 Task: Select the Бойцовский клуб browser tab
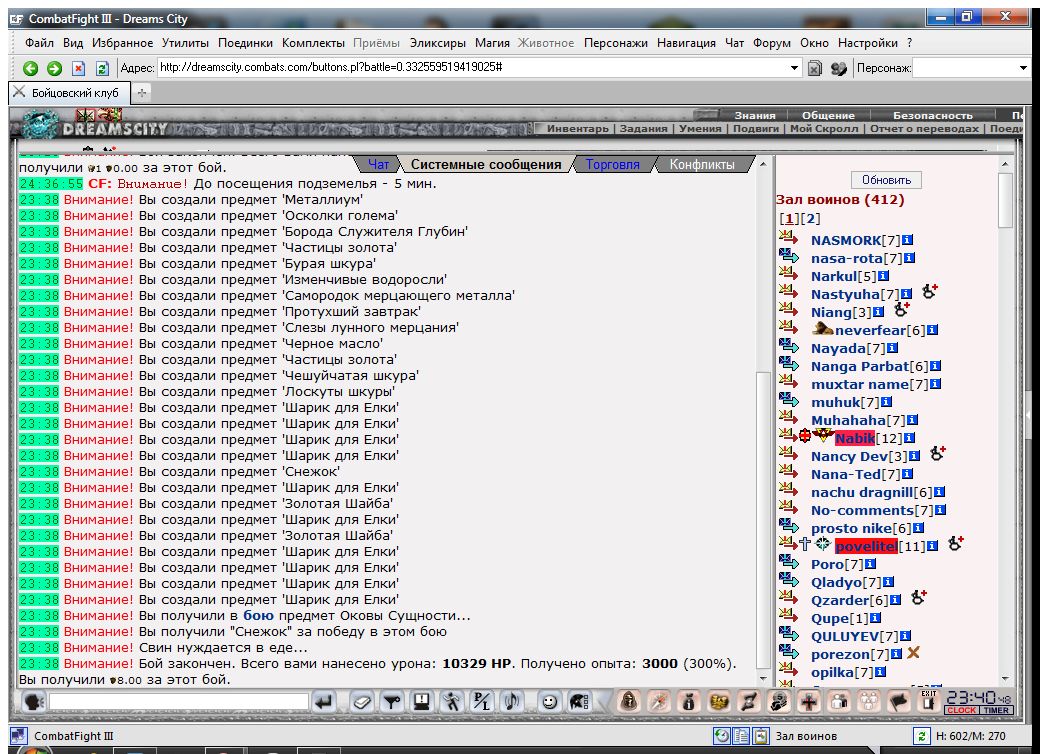coord(70,93)
